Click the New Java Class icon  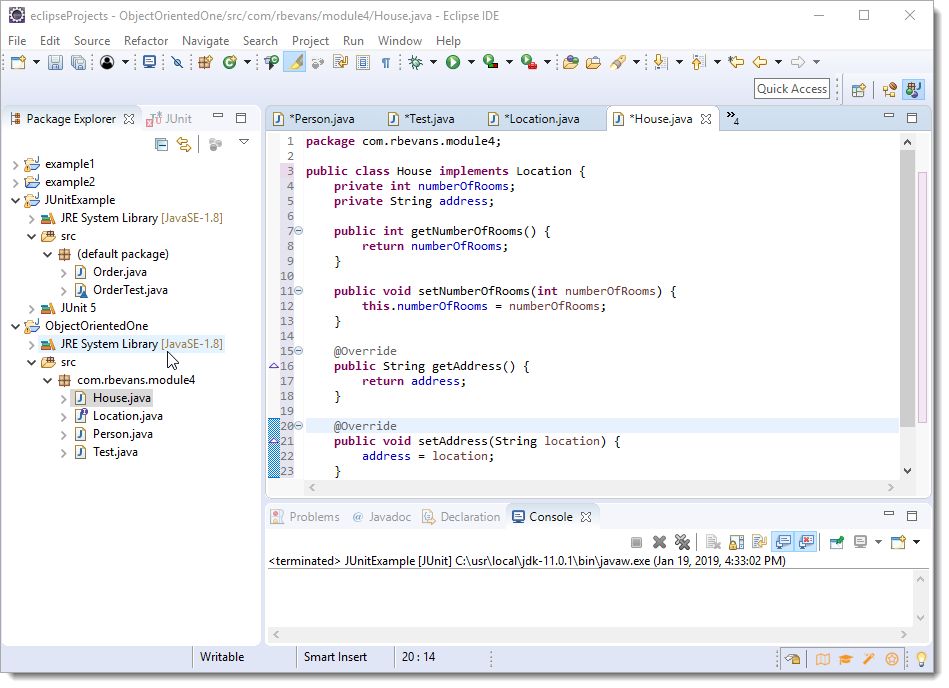(x=229, y=62)
